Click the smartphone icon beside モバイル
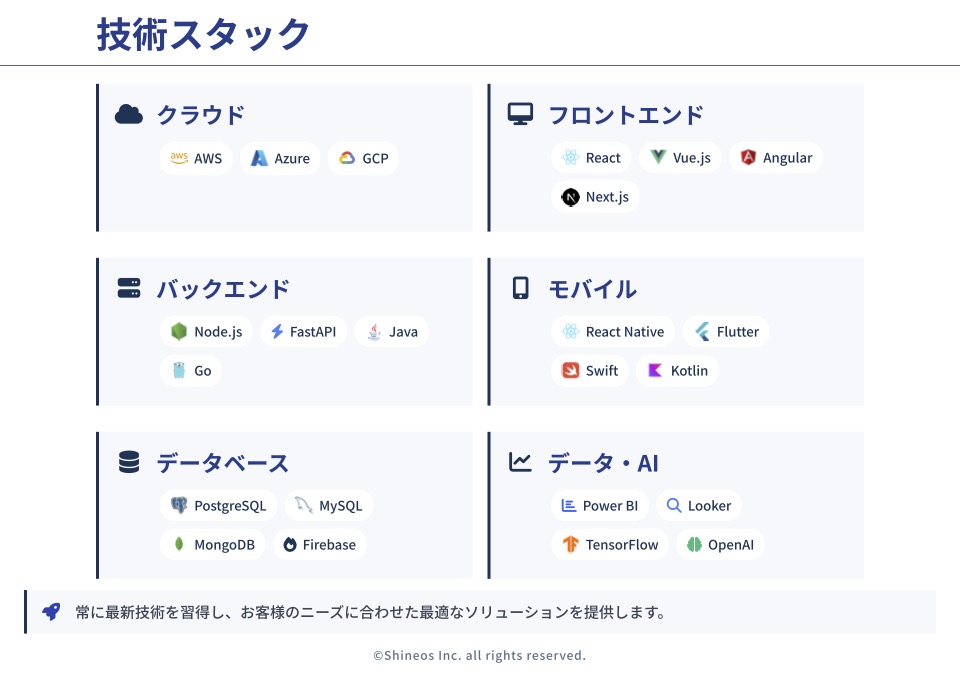The width and height of the screenshot is (960, 679). (520, 289)
